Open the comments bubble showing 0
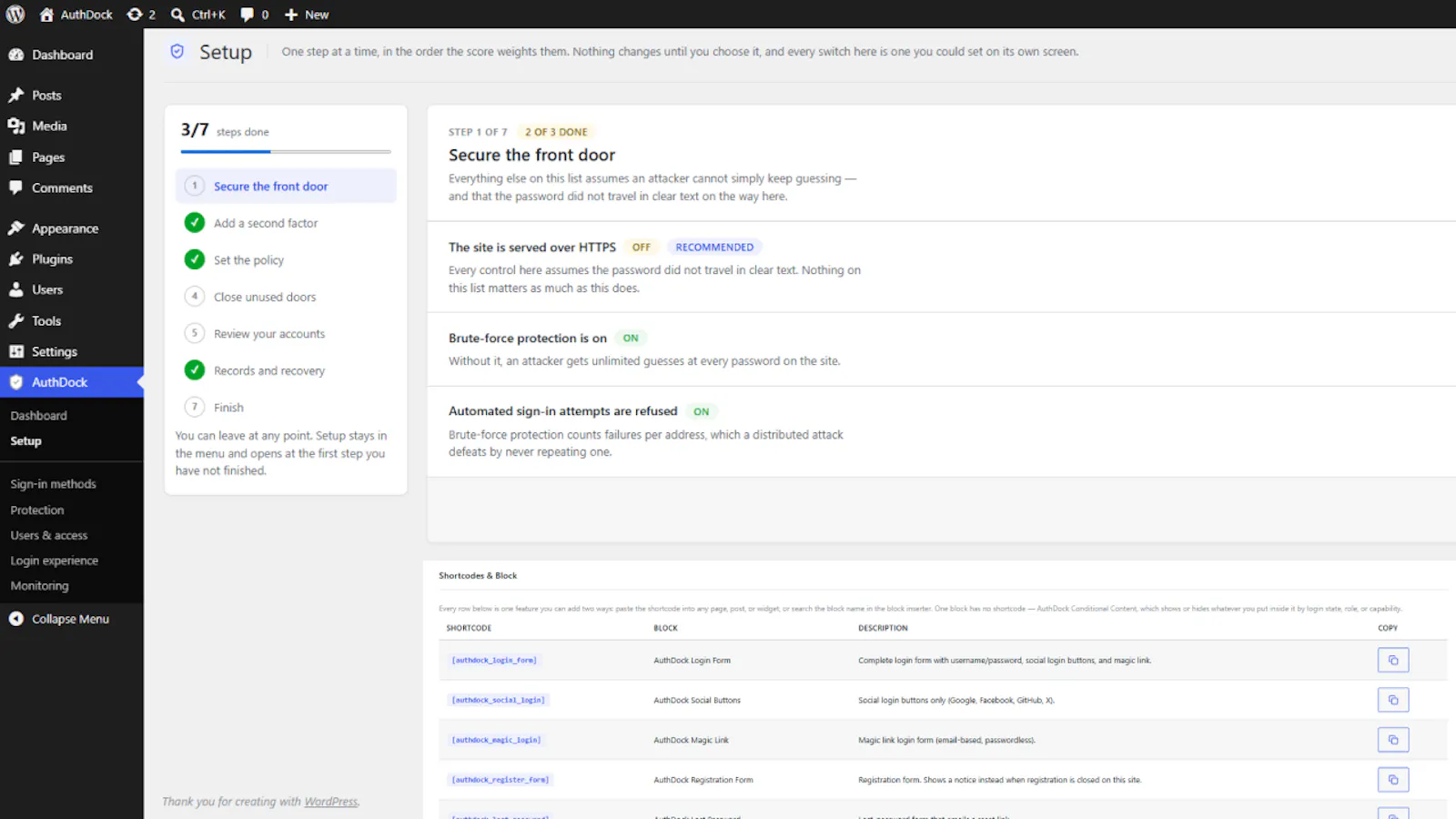This screenshot has height=819, width=1456. (254, 15)
